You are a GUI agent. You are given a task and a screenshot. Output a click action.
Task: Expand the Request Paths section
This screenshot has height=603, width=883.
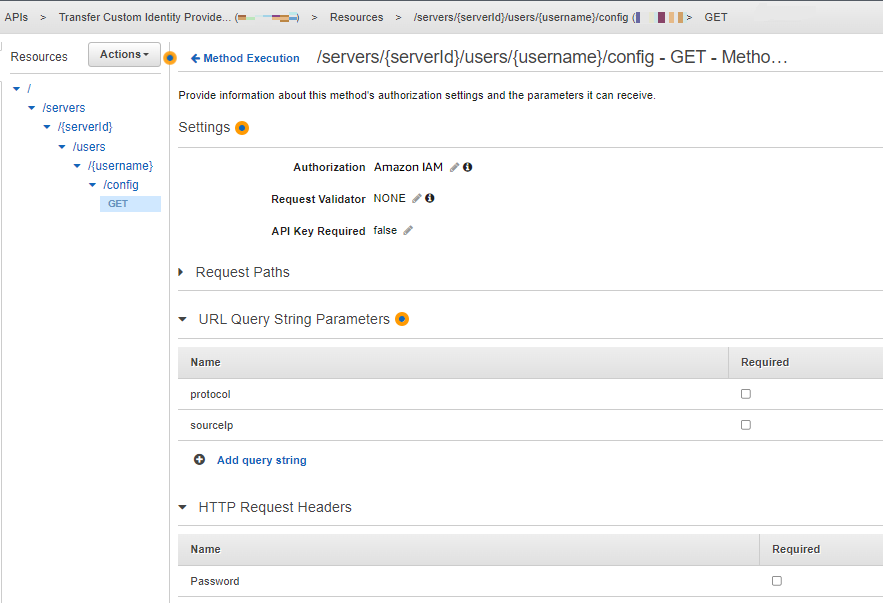click(x=181, y=272)
